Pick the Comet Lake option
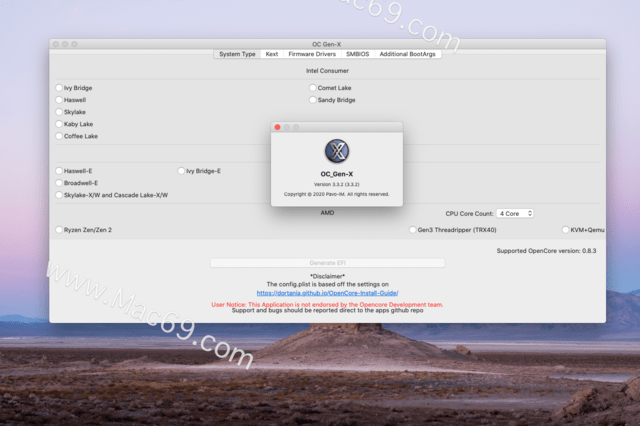The image size is (640, 426). click(313, 88)
